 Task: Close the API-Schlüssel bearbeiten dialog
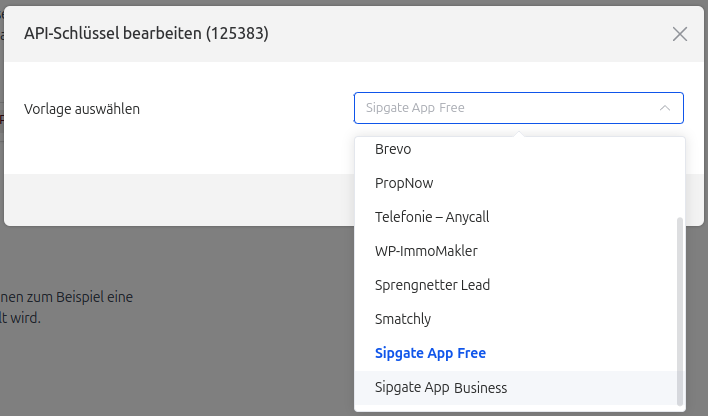coord(680,34)
